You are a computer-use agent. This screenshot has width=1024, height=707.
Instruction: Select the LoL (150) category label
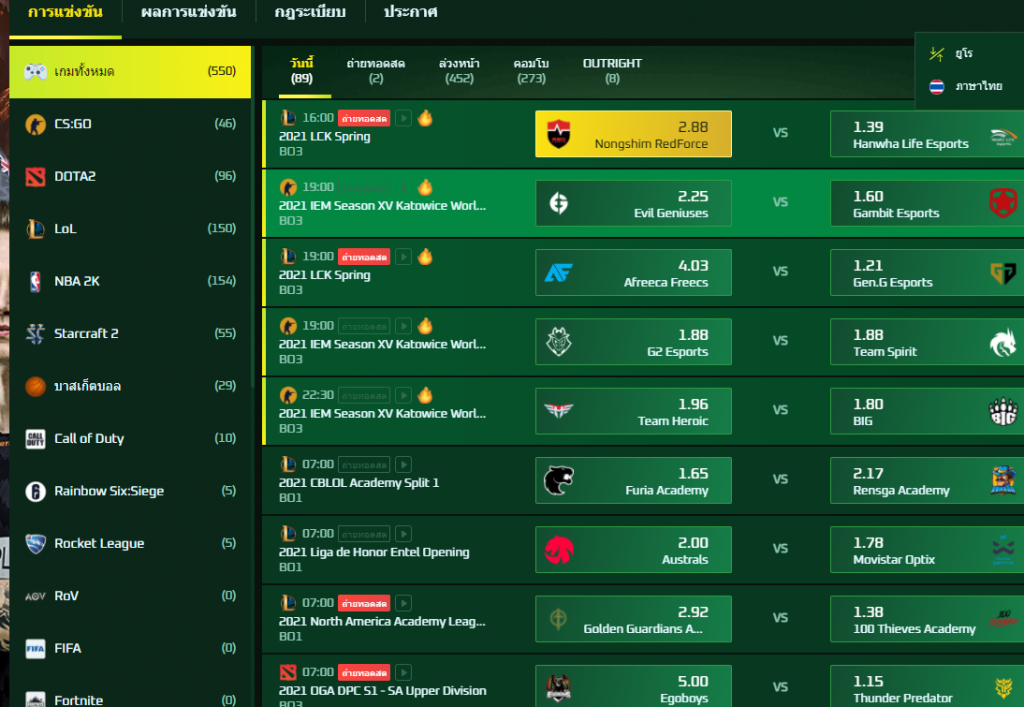pos(65,229)
